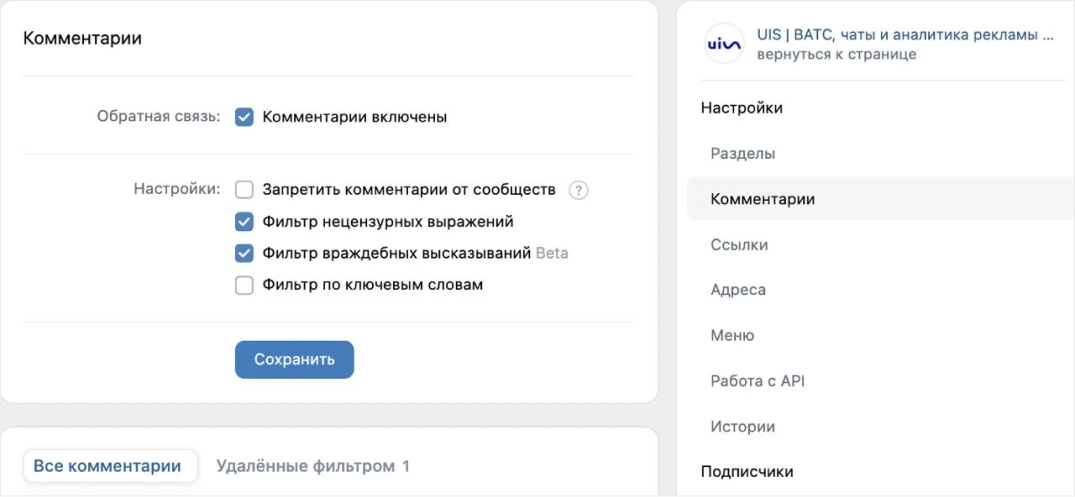Toggle Фильтр враждебных высказываний checkbox

pos(244,254)
